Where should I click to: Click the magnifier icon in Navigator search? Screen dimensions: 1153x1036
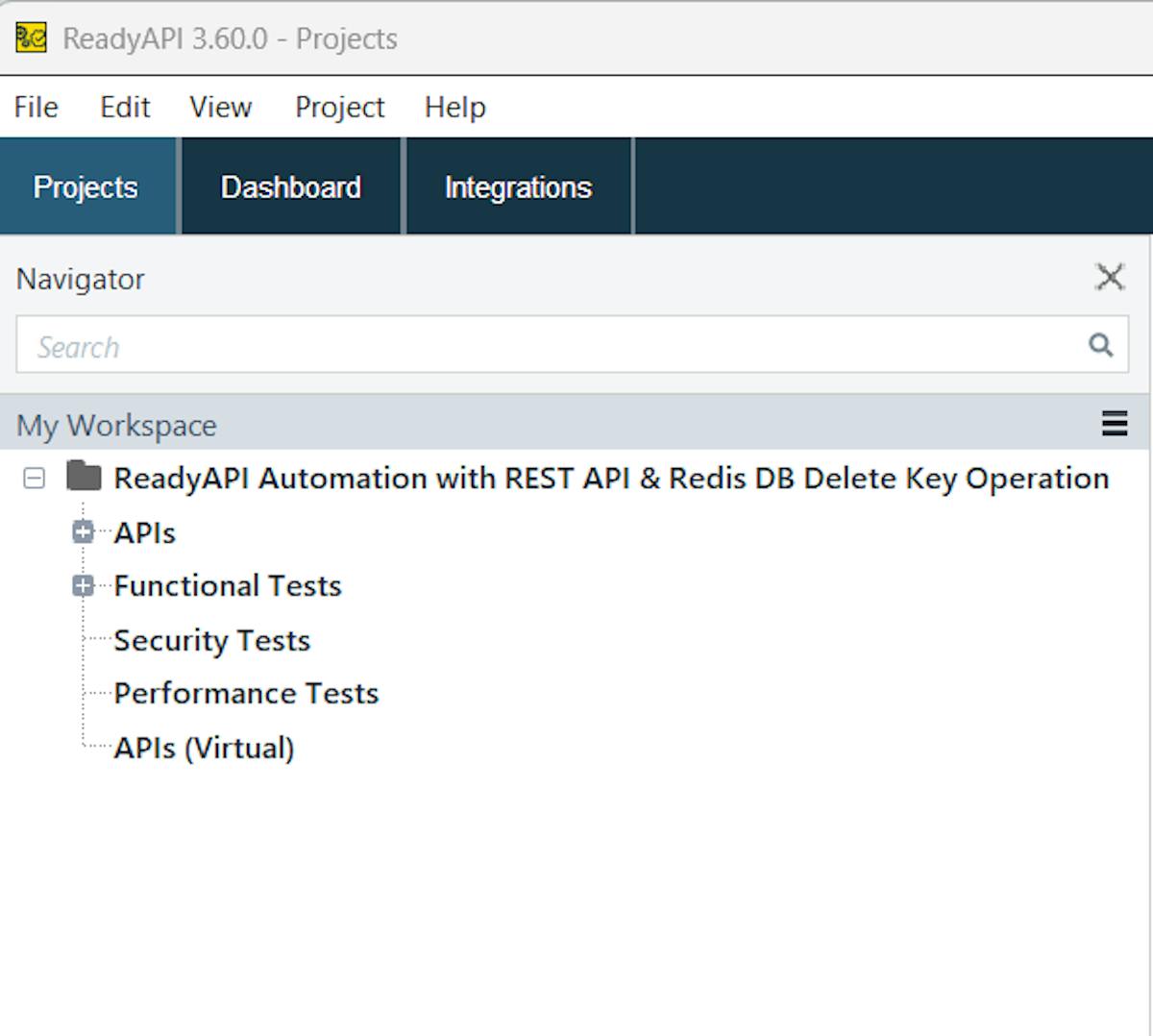coord(1100,345)
